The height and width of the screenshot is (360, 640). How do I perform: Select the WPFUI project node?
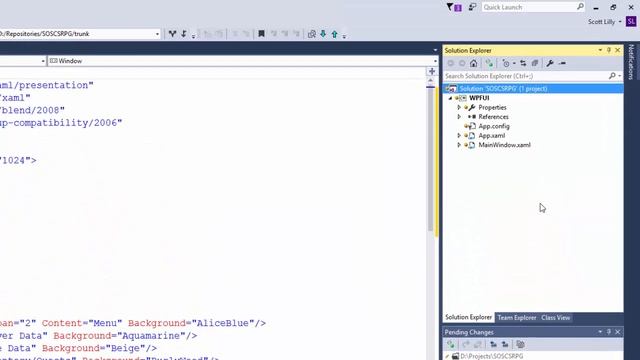click(479, 98)
